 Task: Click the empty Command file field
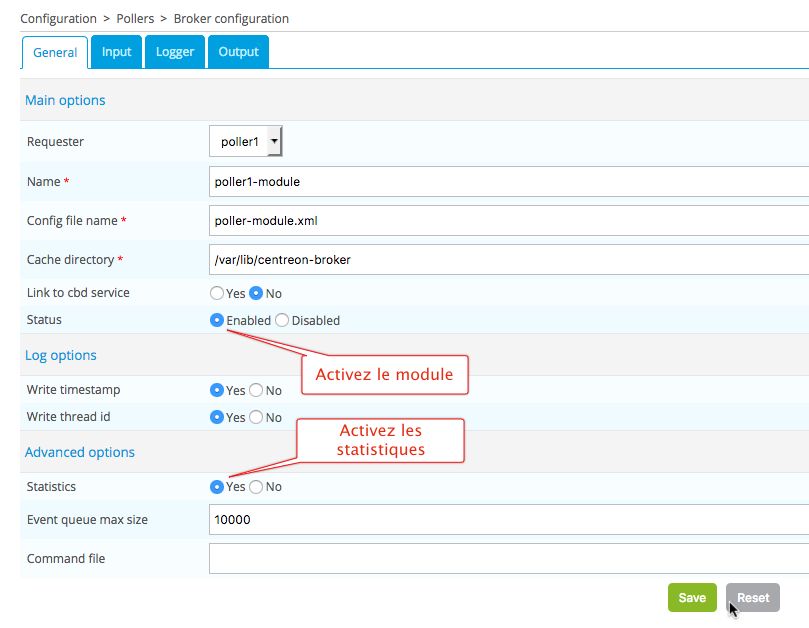[508, 559]
